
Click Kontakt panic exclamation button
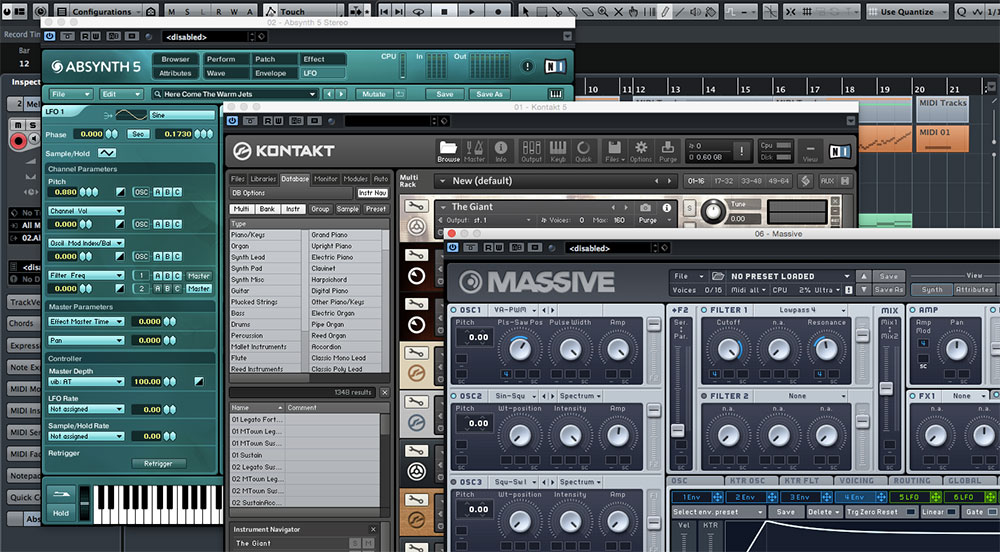point(741,151)
